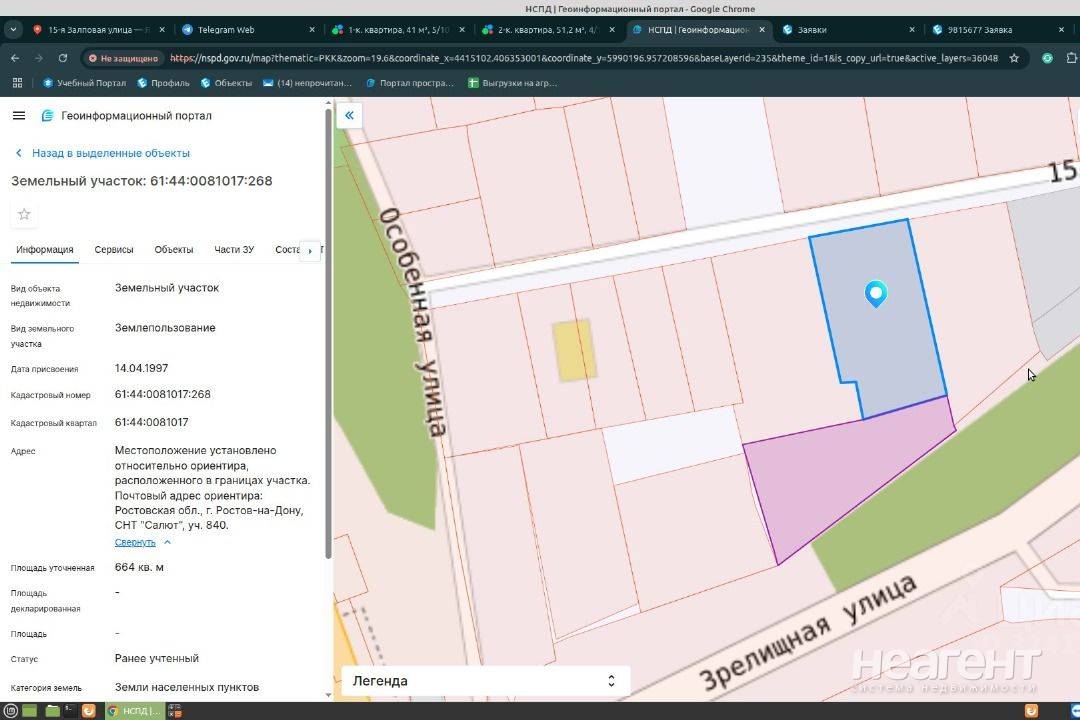The height and width of the screenshot is (720, 1080).
Task: Click the blue location pin on the map
Action: (x=876, y=293)
